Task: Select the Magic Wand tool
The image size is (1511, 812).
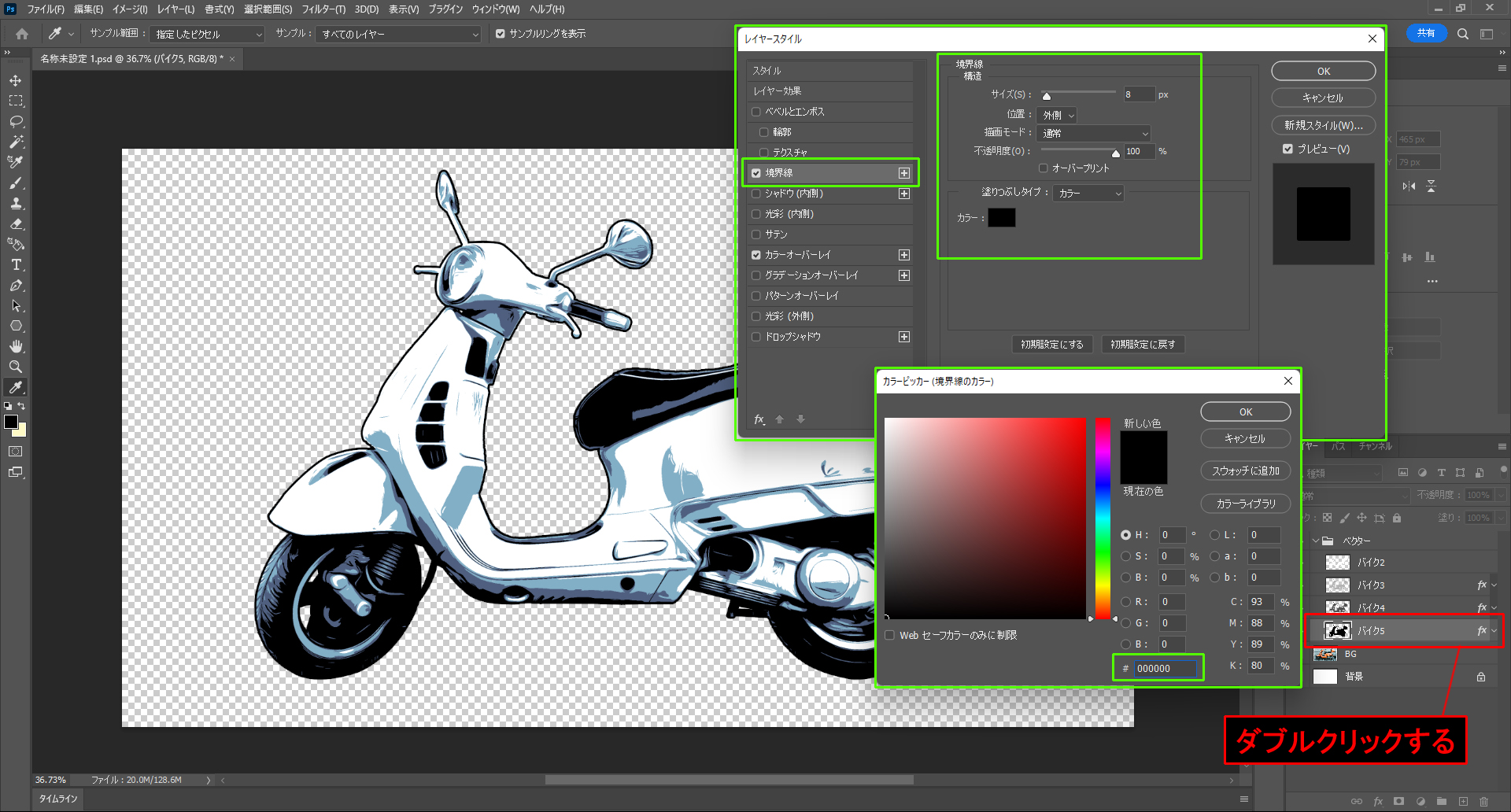Action: [x=16, y=142]
